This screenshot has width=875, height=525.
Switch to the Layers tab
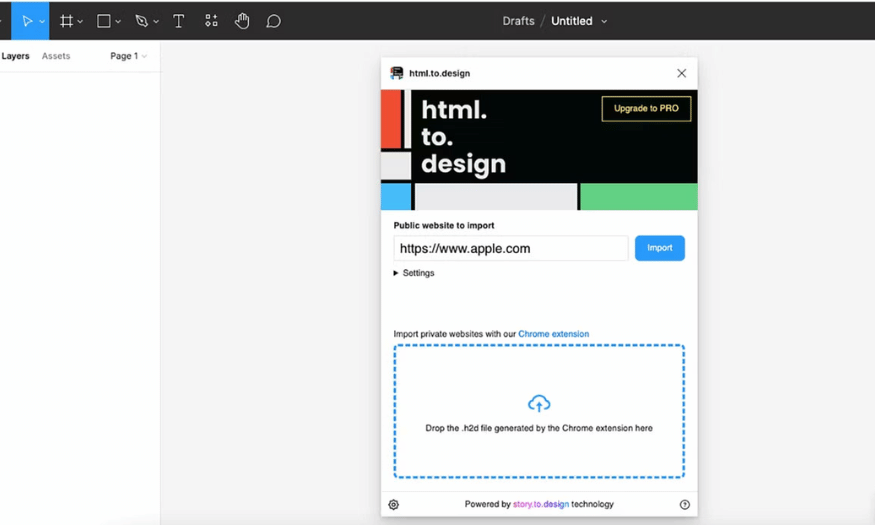coord(15,56)
